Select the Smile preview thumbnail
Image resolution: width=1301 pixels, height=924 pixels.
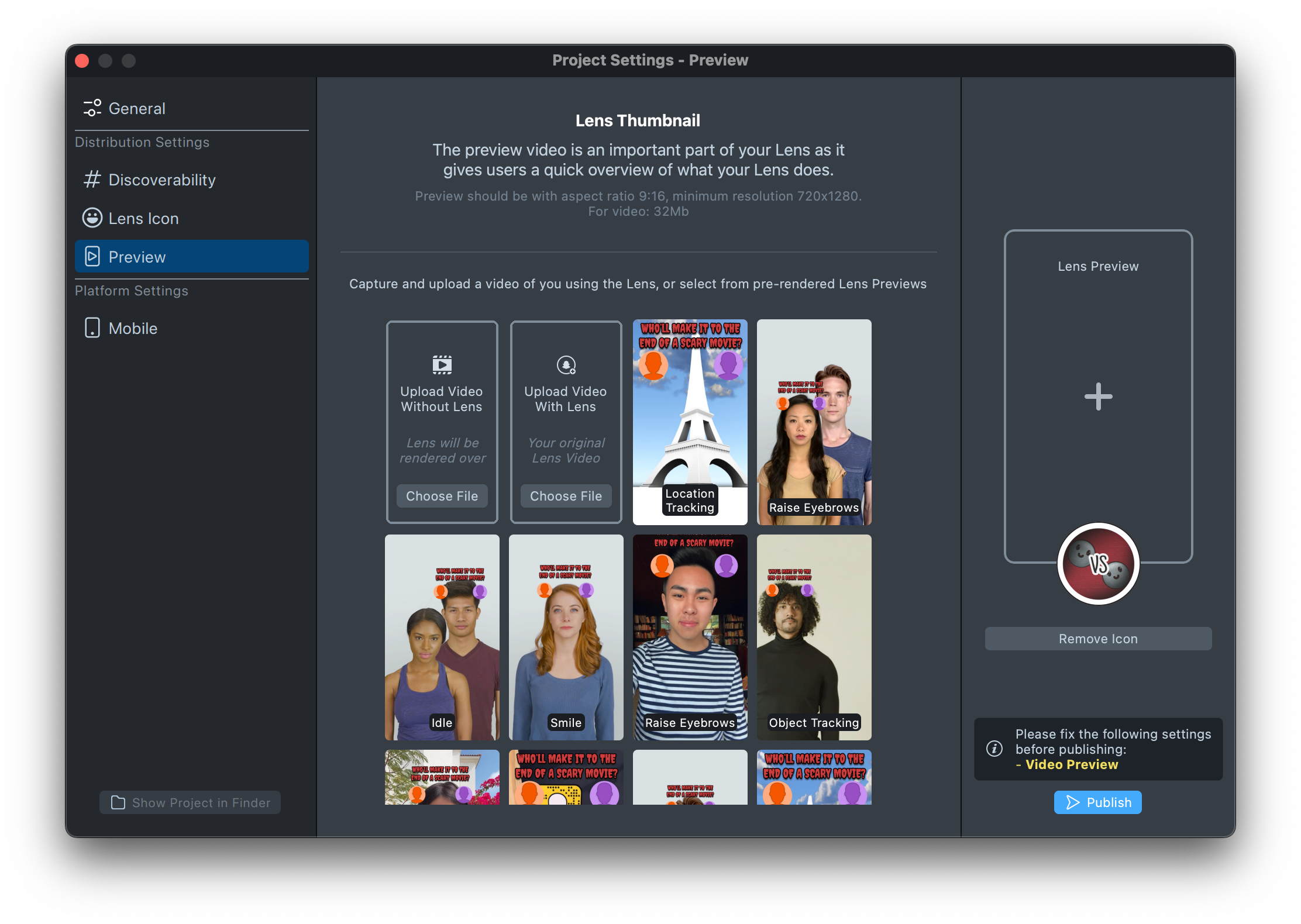pyautogui.click(x=566, y=636)
